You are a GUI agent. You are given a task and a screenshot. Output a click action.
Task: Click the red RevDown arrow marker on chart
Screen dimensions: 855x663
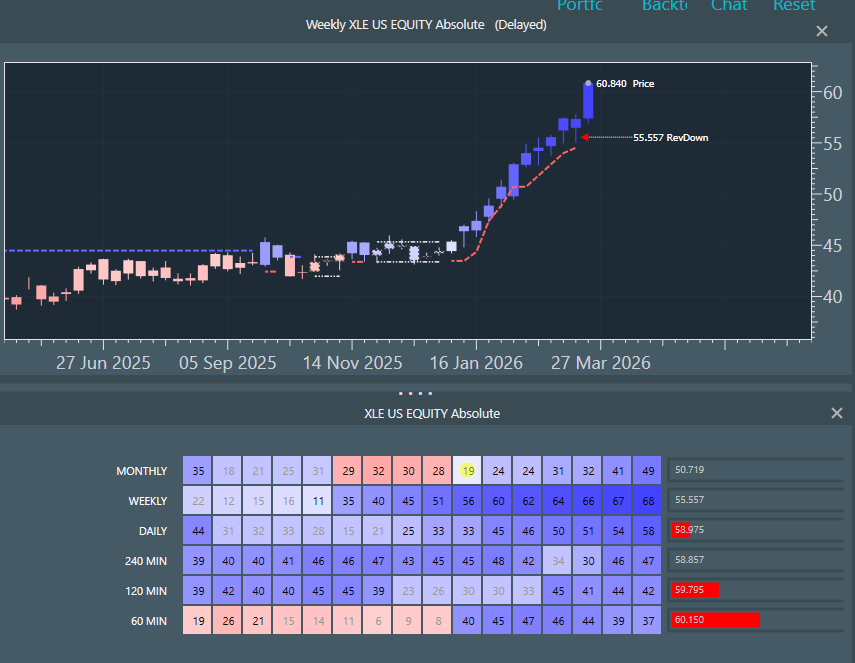pyautogui.click(x=584, y=137)
